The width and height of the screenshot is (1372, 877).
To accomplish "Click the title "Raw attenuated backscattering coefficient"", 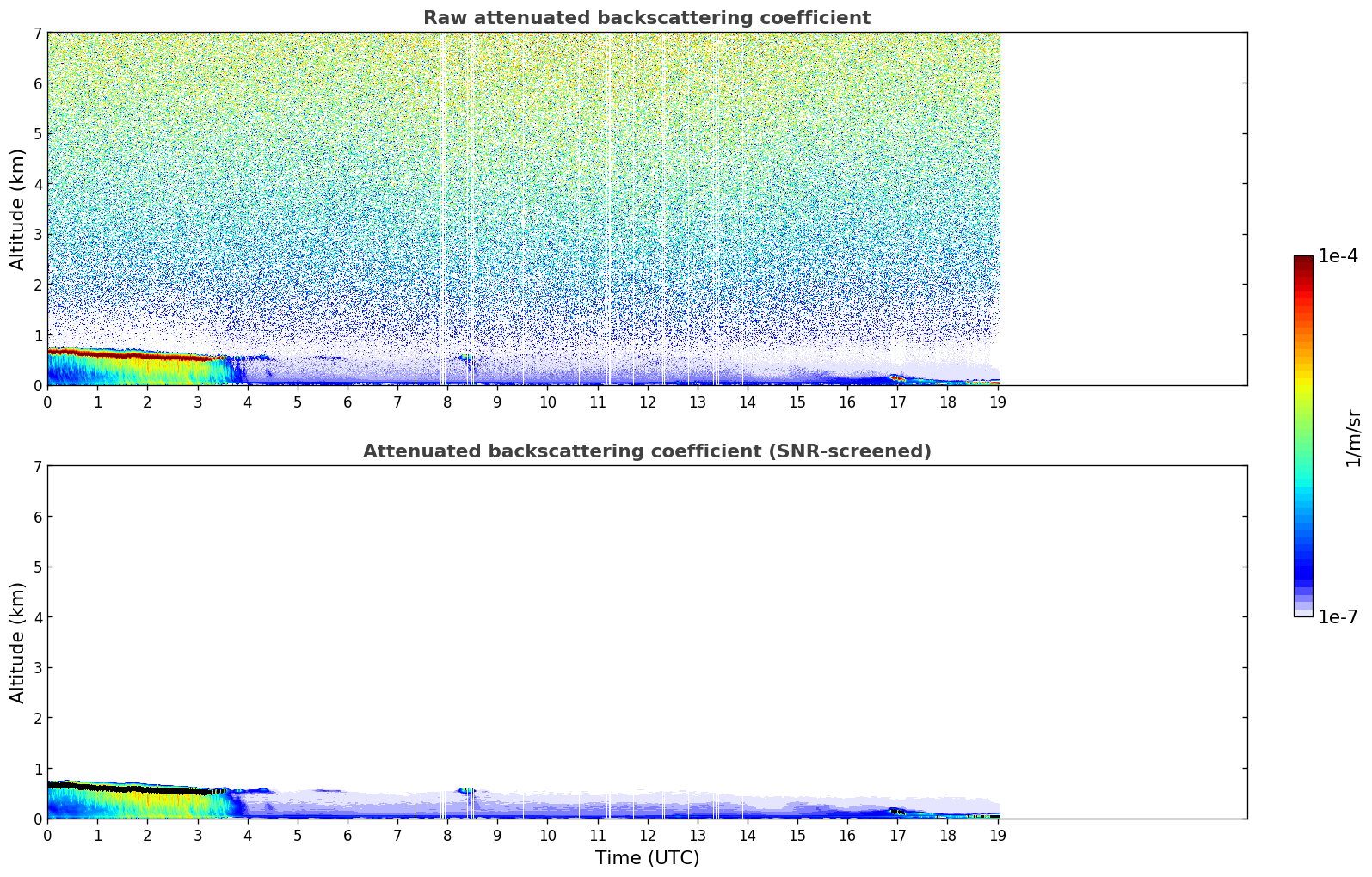I will click(x=647, y=18).
